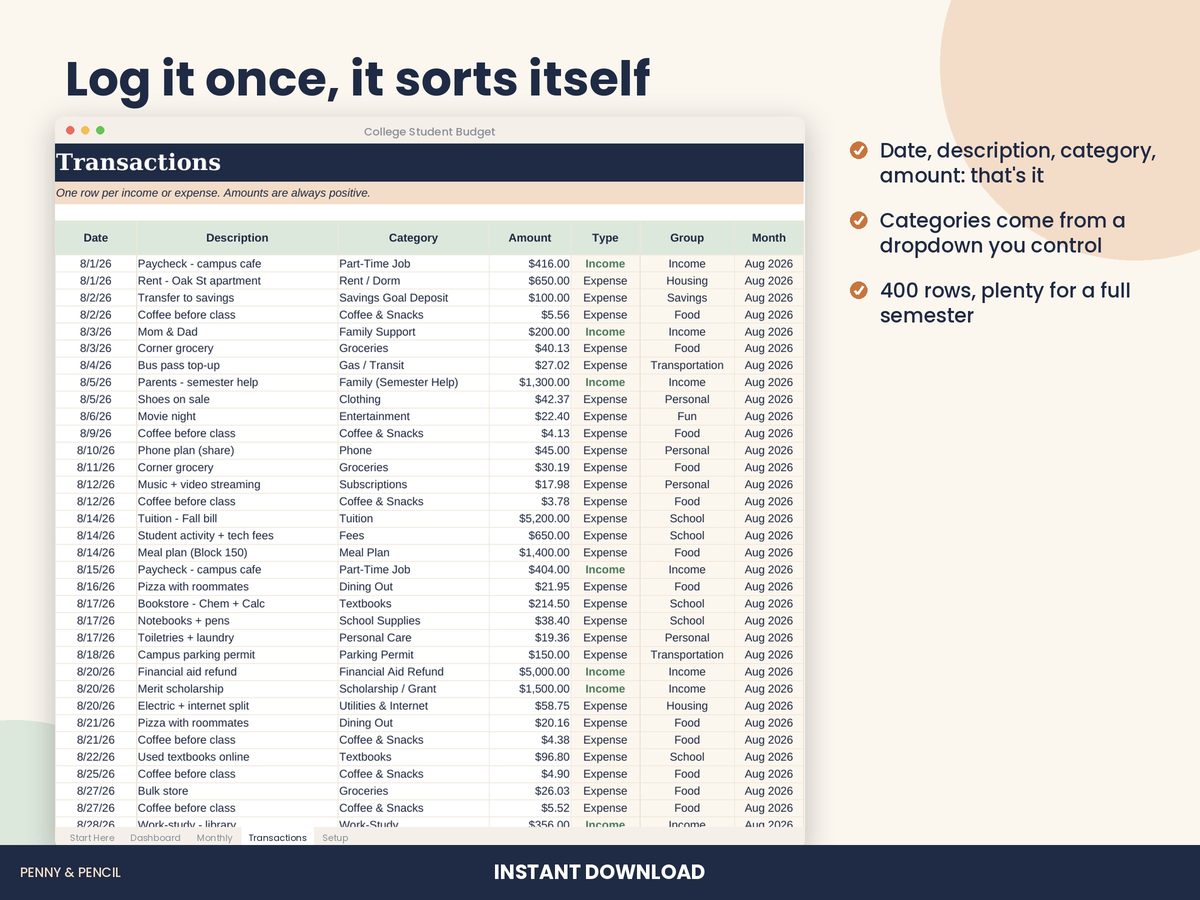
Task: Click the Month column header
Action: click(x=769, y=238)
